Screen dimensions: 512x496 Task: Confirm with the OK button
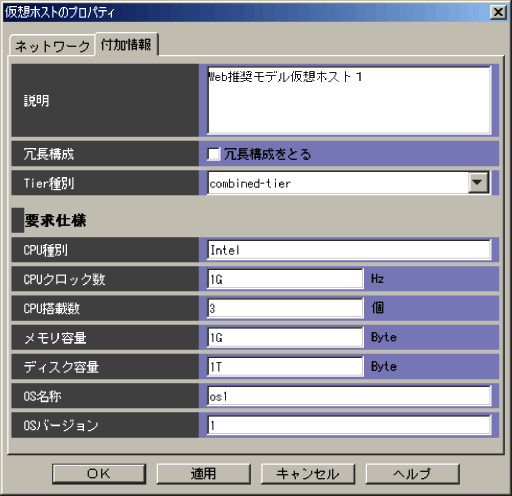[x=99, y=474]
